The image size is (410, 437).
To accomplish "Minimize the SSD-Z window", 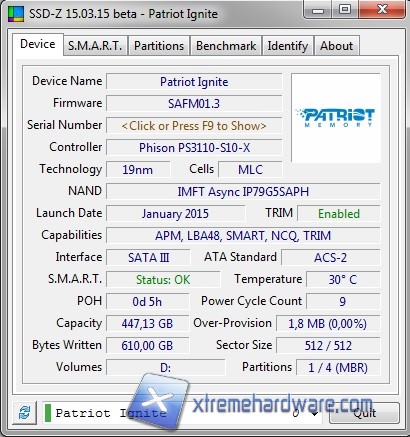I will click(x=318, y=10).
